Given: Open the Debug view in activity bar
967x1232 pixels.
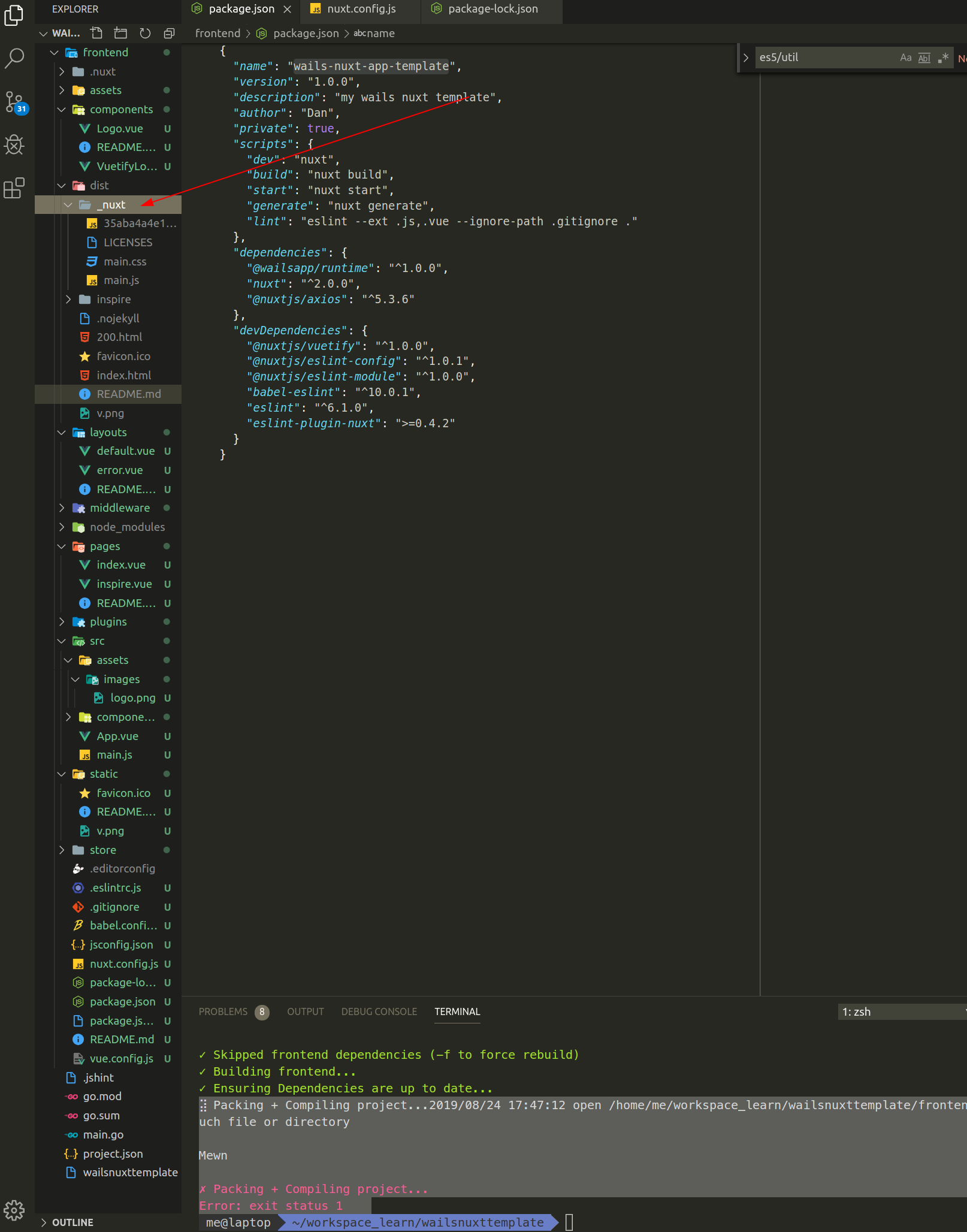Looking at the screenshot, I should [x=14, y=144].
